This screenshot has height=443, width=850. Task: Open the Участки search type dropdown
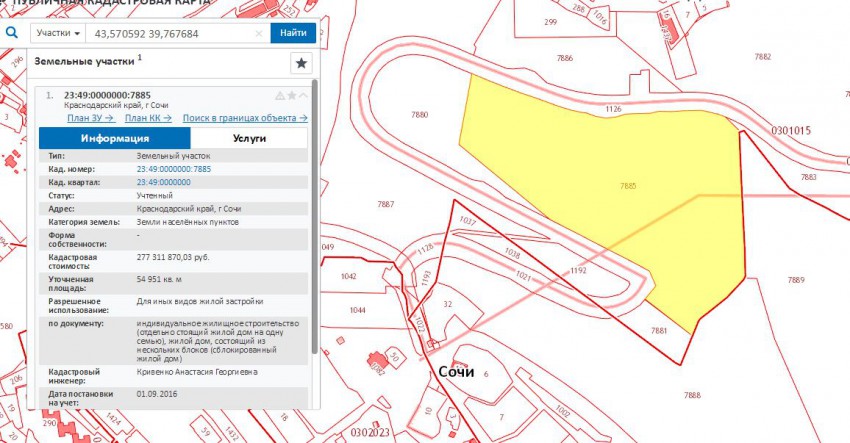pos(57,33)
